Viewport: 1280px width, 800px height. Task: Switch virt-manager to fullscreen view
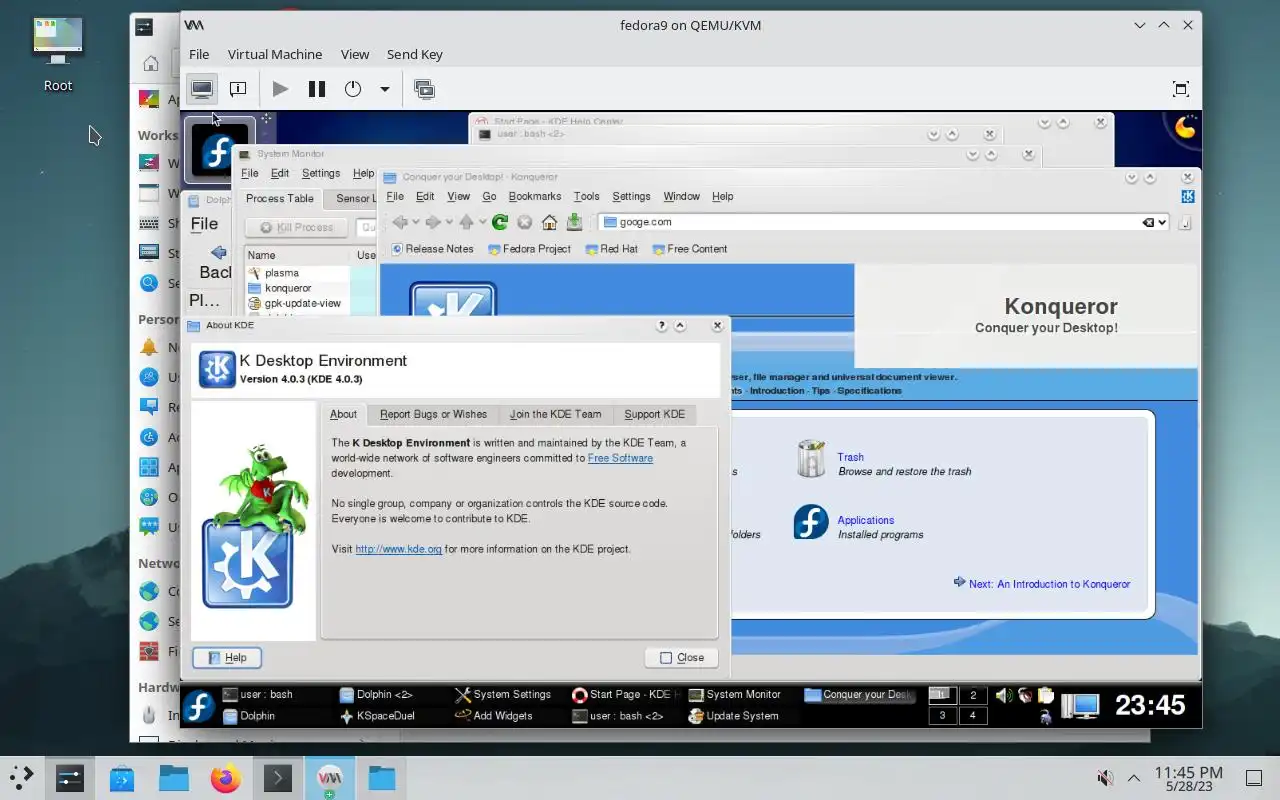1181,89
